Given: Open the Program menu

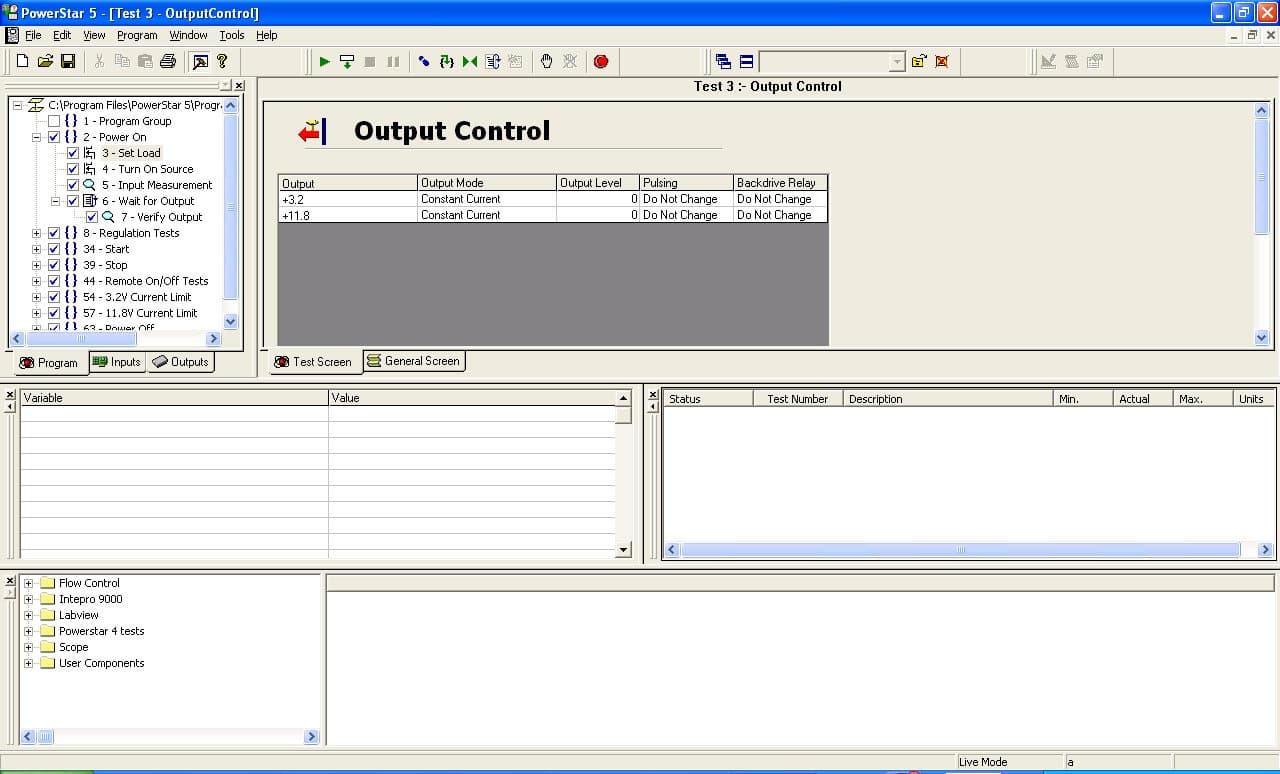Looking at the screenshot, I should tap(137, 35).
